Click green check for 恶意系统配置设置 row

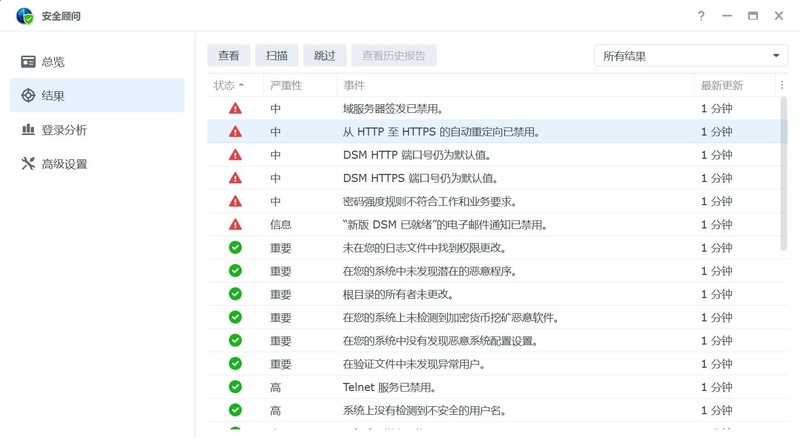tap(235, 340)
